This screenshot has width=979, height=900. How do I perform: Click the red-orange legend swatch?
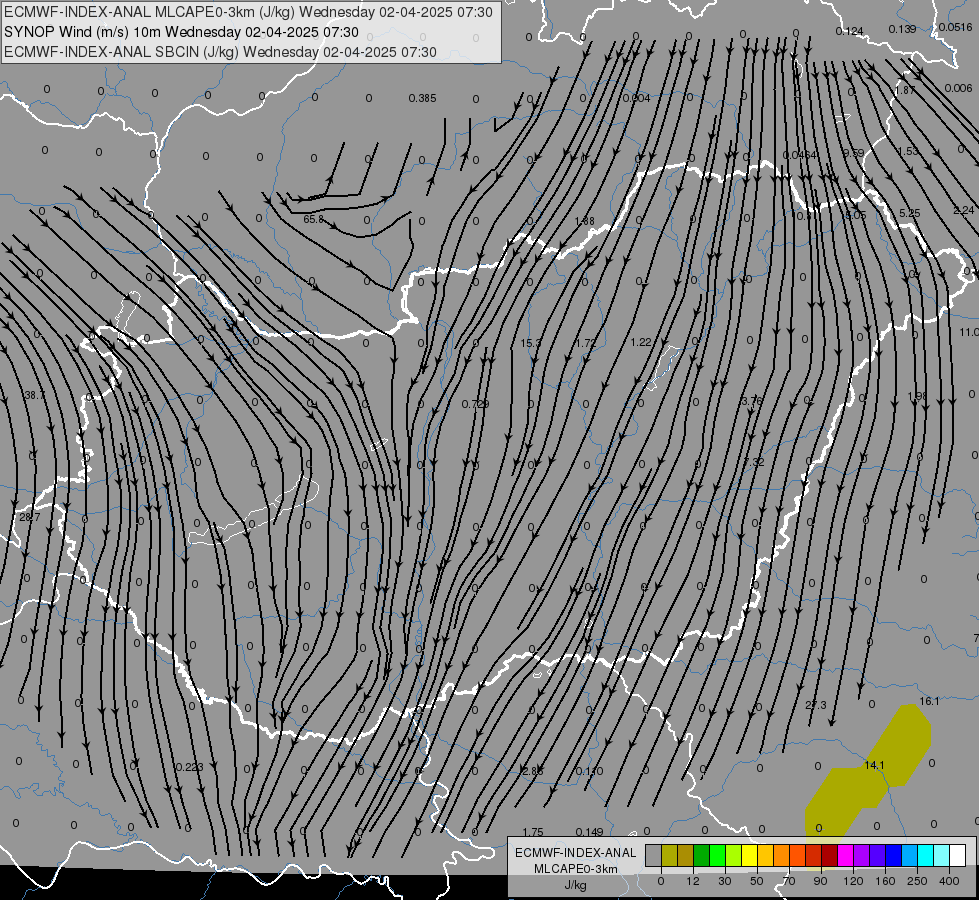point(797,856)
